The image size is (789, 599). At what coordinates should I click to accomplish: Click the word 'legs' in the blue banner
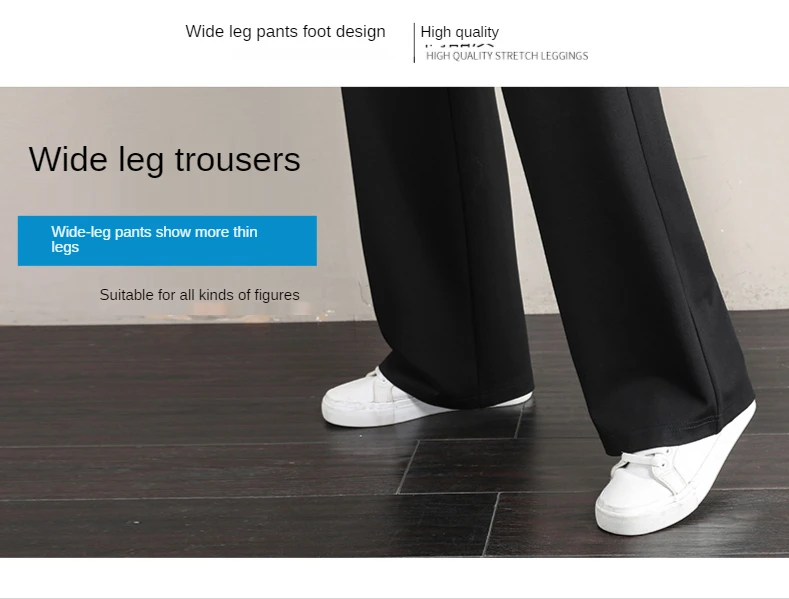(x=65, y=248)
